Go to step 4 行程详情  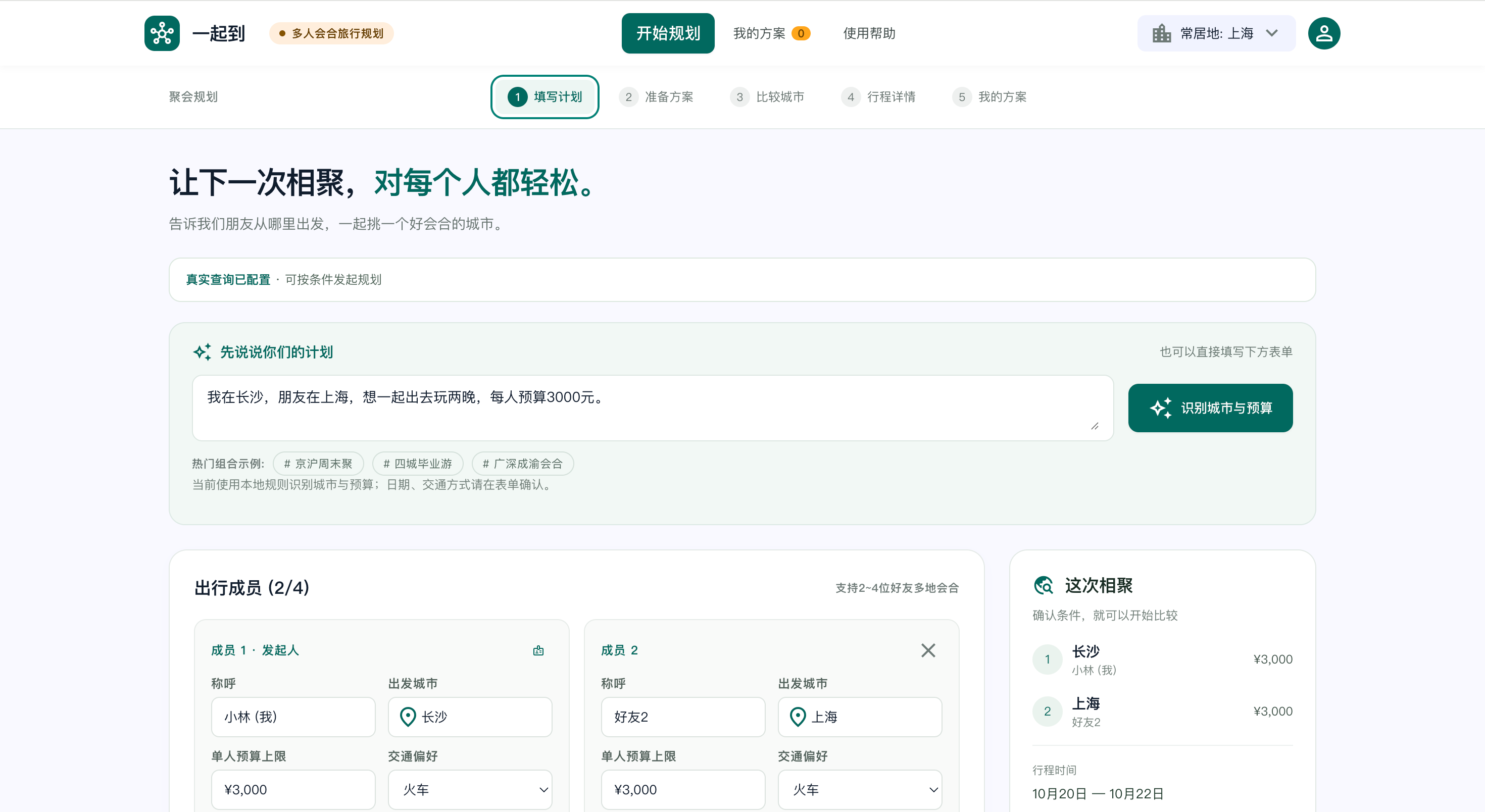click(x=878, y=97)
